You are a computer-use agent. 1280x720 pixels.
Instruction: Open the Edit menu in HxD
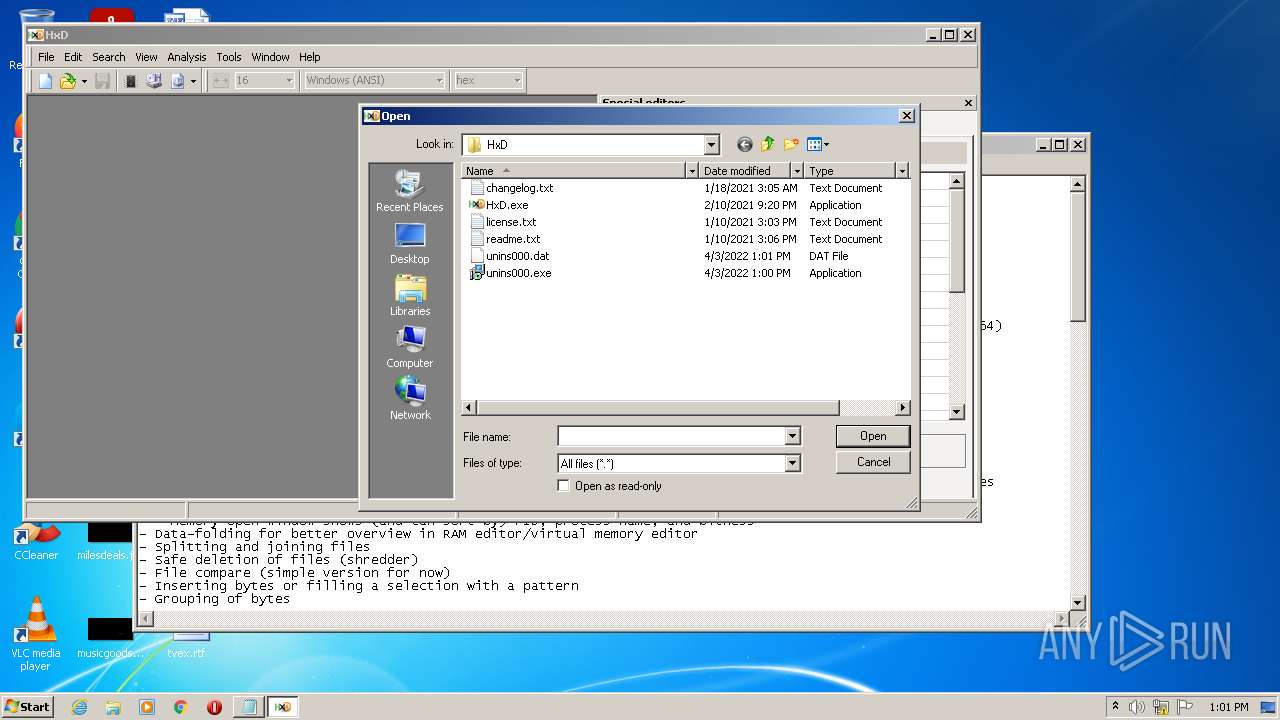(73, 57)
